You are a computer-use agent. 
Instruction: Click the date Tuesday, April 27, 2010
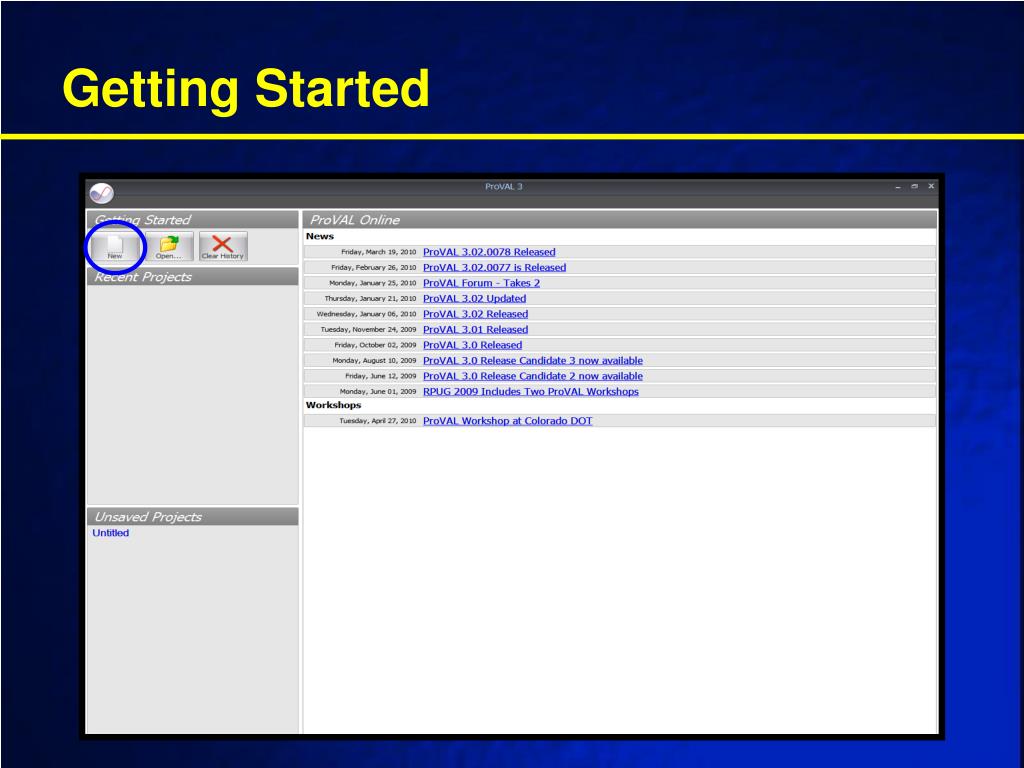click(x=377, y=421)
